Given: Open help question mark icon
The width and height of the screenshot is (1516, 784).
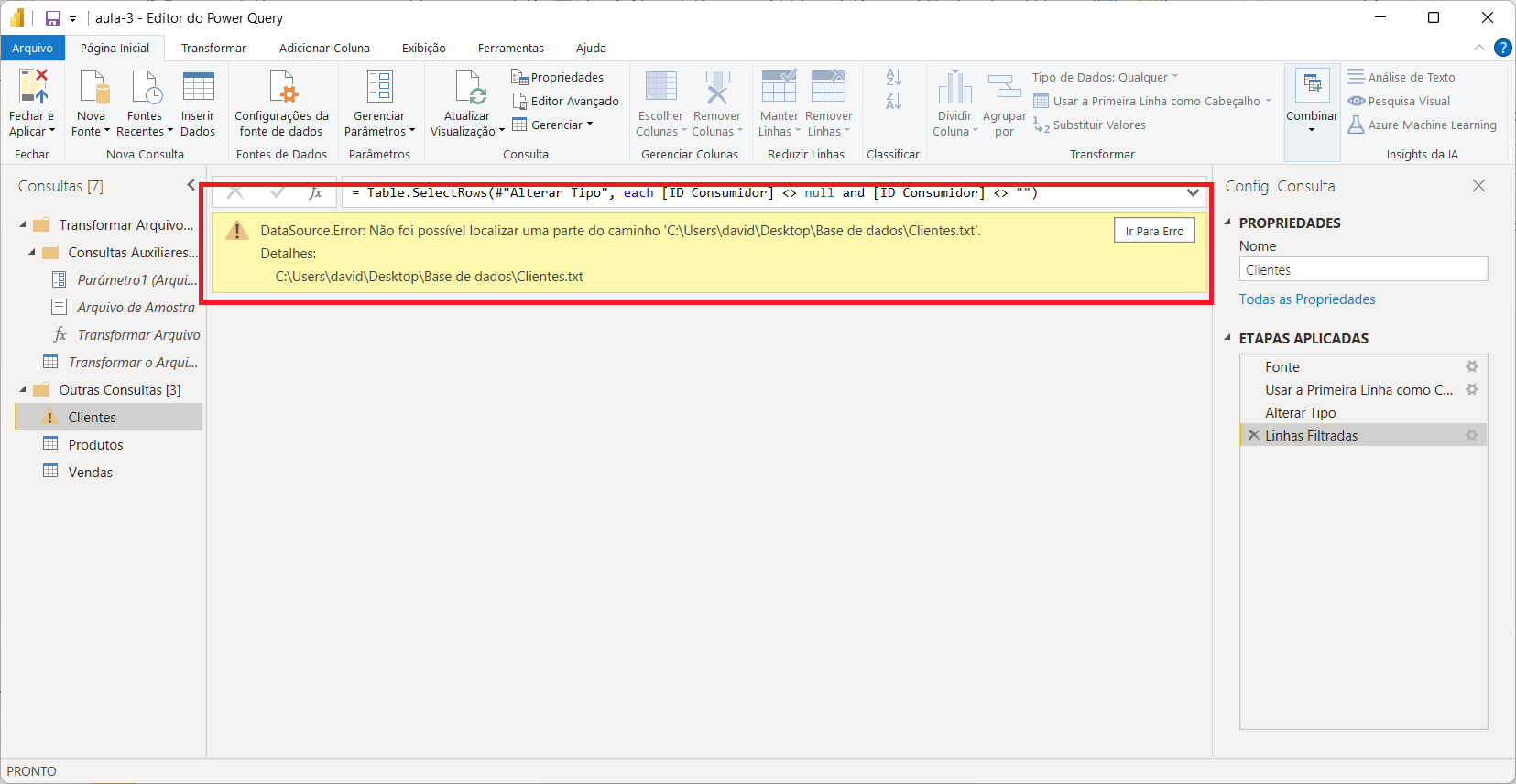Looking at the screenshot, I should (x=1502, y=48).
